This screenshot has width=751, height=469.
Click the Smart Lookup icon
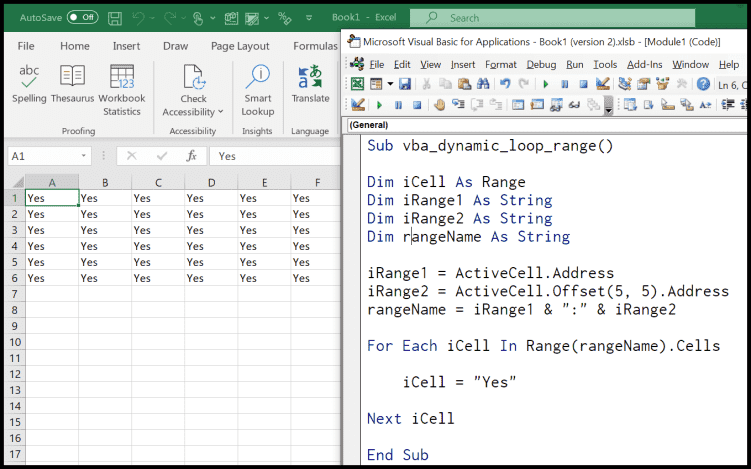(257, 78)
